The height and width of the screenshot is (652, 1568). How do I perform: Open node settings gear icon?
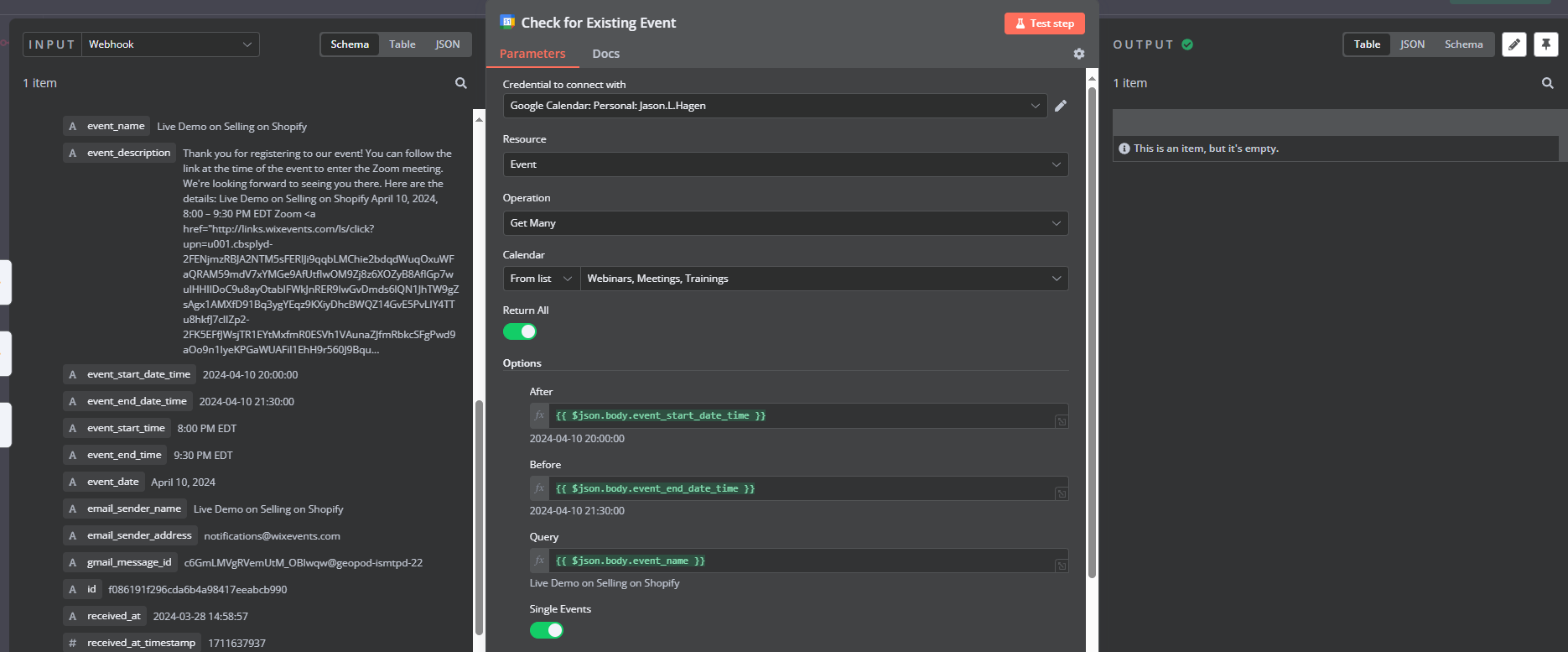point(1079,54)
